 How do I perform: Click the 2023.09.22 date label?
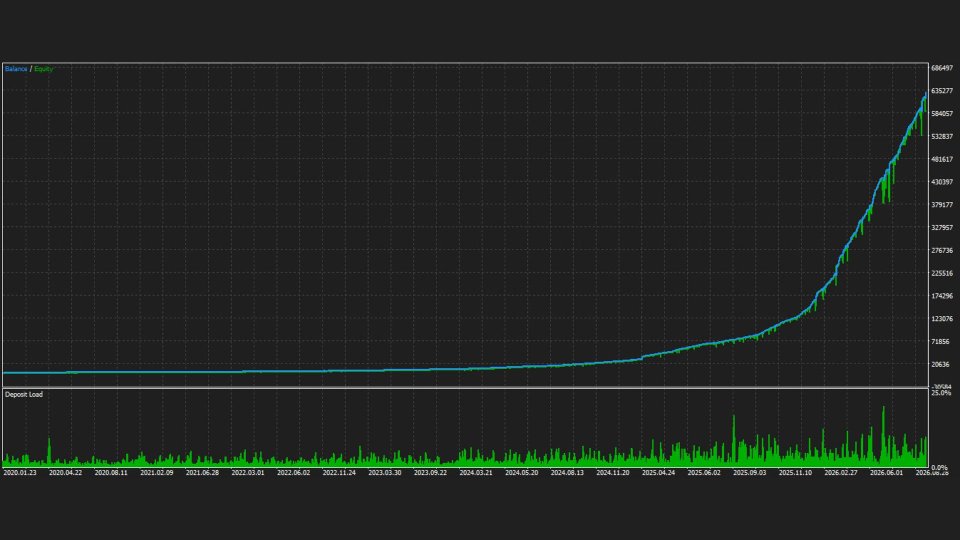(x=430, y=473)
